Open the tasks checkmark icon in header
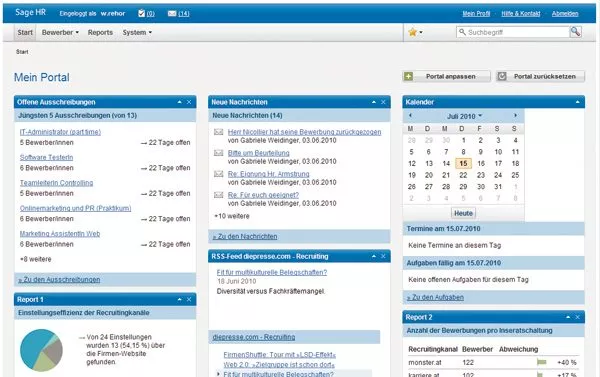This screenshot has height=377, width=600. point(142,13)
